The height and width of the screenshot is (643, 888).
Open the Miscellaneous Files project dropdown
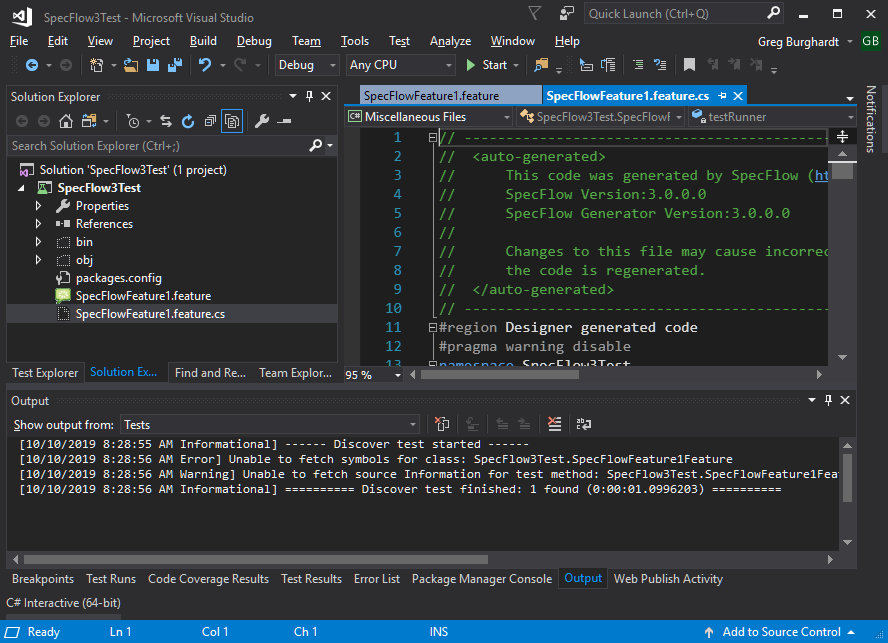click(429, 117)
